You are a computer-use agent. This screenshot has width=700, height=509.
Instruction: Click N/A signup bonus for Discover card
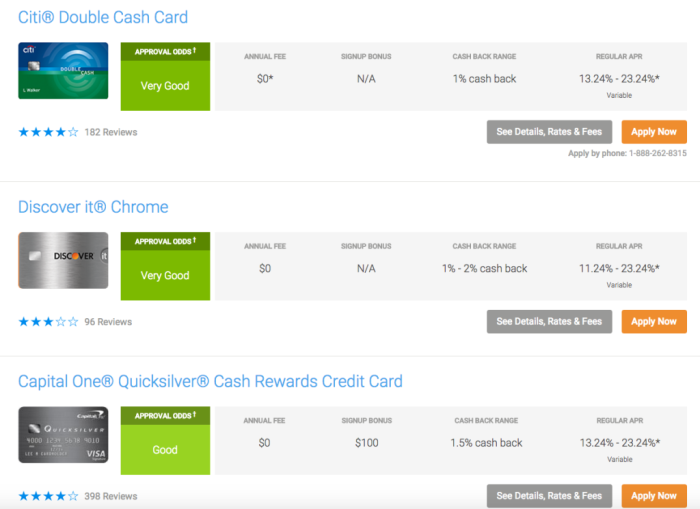(366, 269)
